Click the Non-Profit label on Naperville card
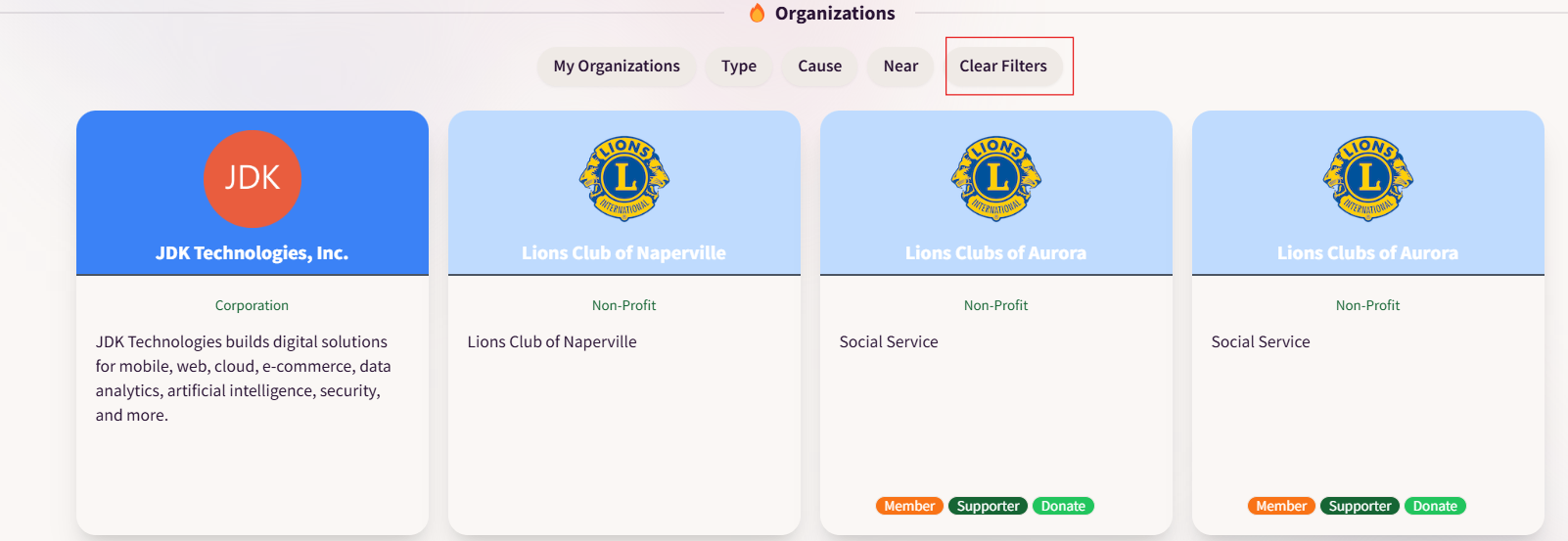The height and width of the screenshot is (541, 1568). [x=623, y=305]
